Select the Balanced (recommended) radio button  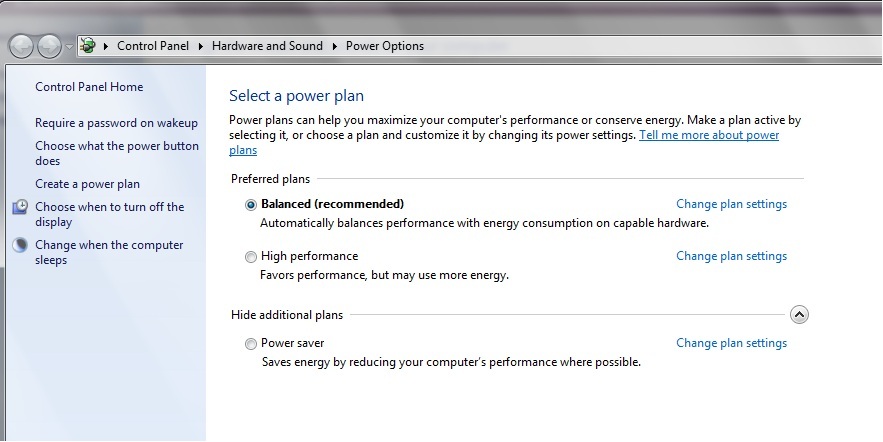point(251,205)
